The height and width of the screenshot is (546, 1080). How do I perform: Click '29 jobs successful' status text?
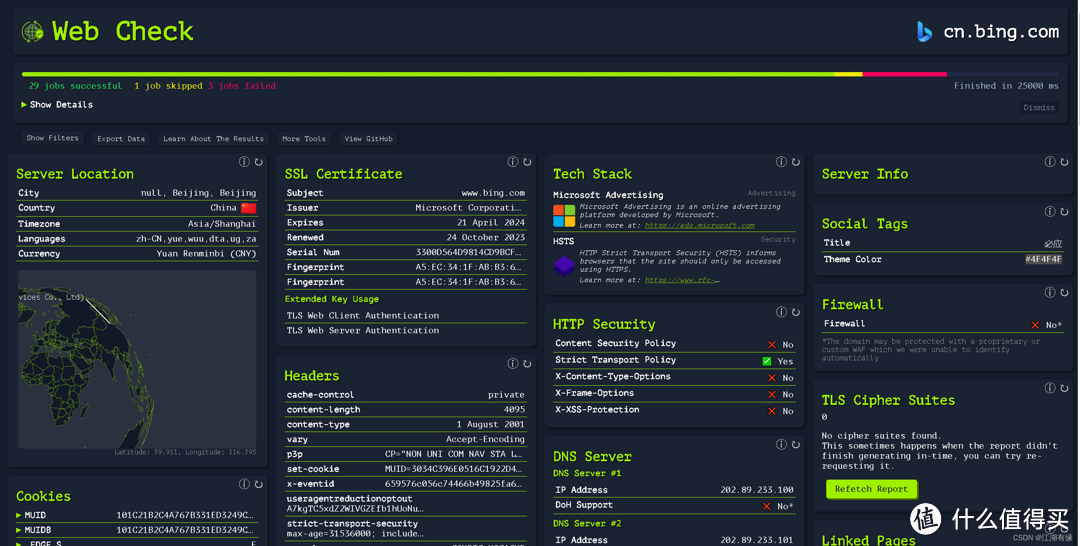pyautogui.click(x=75, y=86)
